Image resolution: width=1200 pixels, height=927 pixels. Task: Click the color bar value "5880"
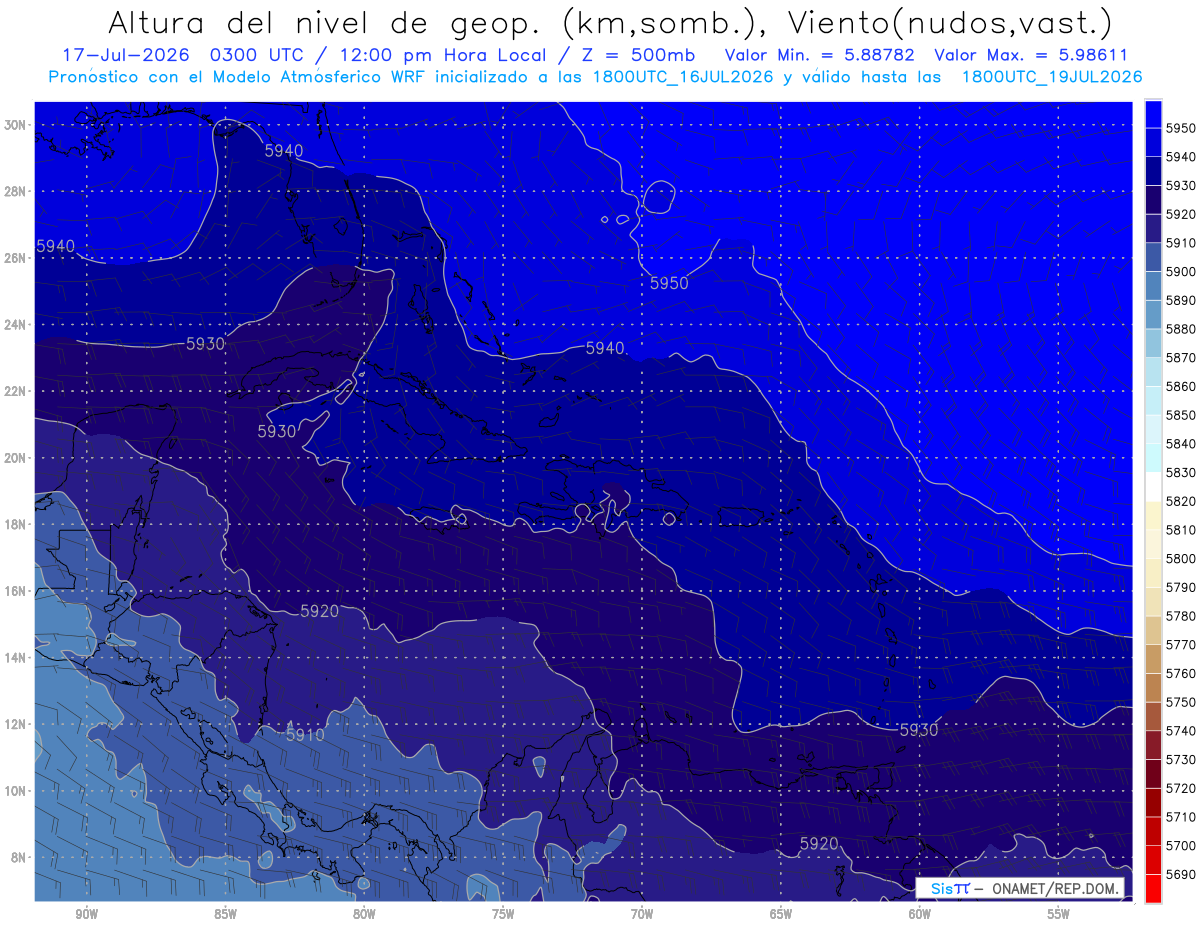click(1181, 329)
